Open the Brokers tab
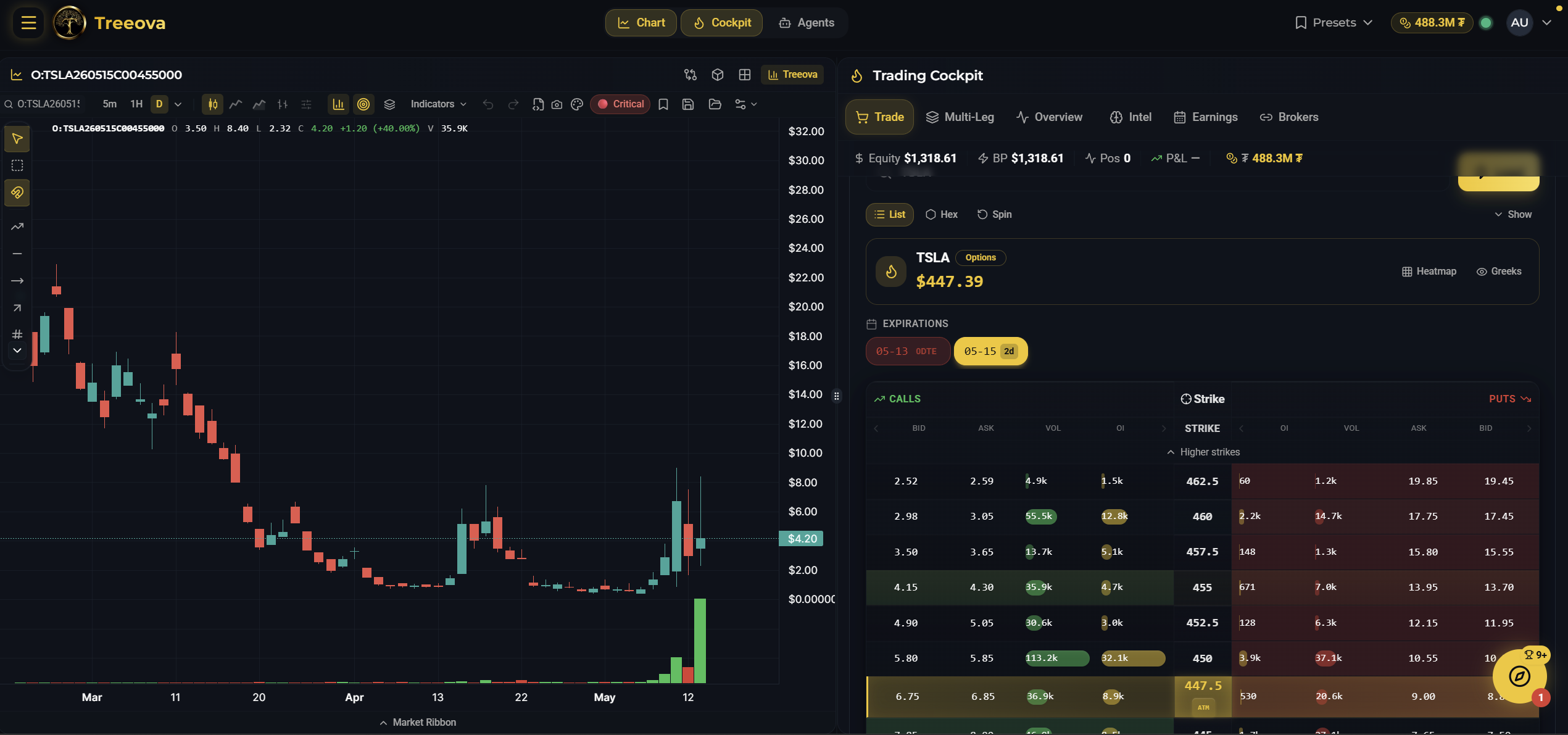The height and width of the screenshot is (735, 1568). click(x=1289, y=117)
